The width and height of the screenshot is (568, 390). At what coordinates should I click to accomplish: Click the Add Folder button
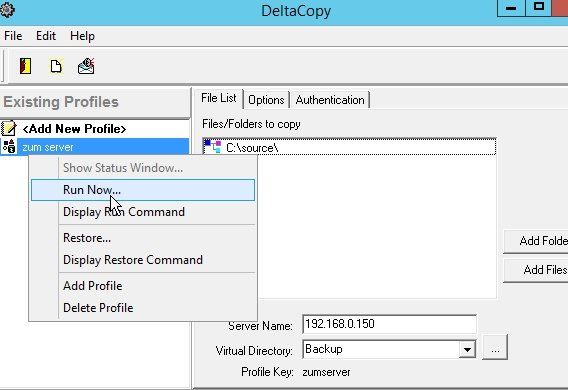(x=536, y=241)
